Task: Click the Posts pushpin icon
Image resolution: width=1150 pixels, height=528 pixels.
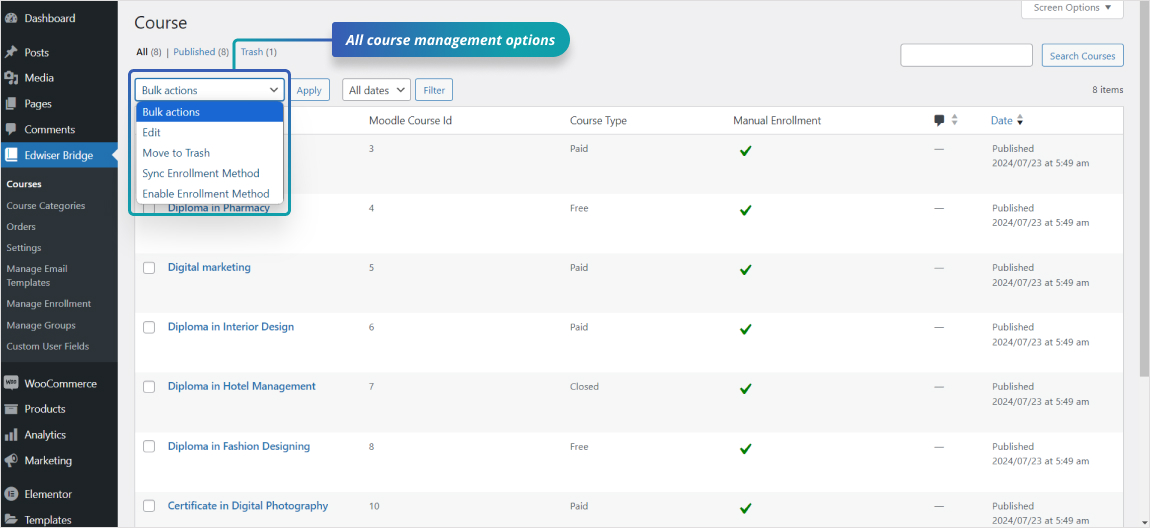Action: [11, 52]
